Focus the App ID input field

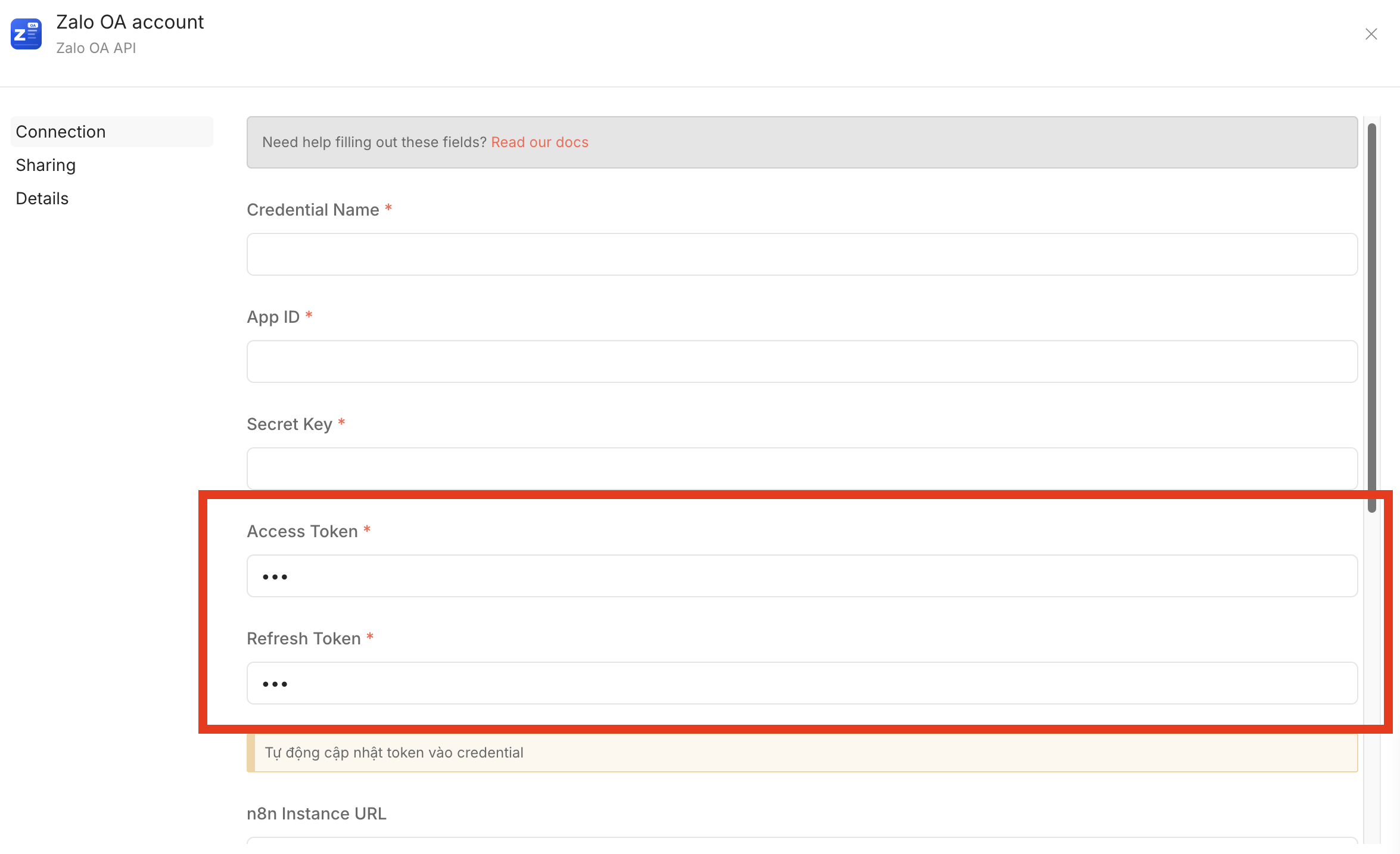802,361
